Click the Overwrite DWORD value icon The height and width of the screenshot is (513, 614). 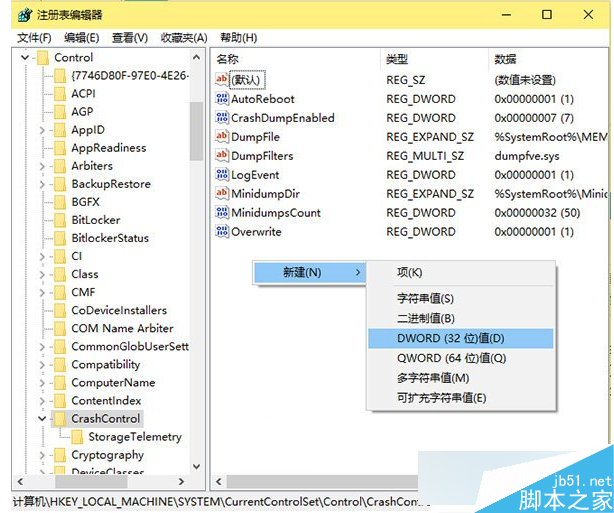click(x=222, y=231)
